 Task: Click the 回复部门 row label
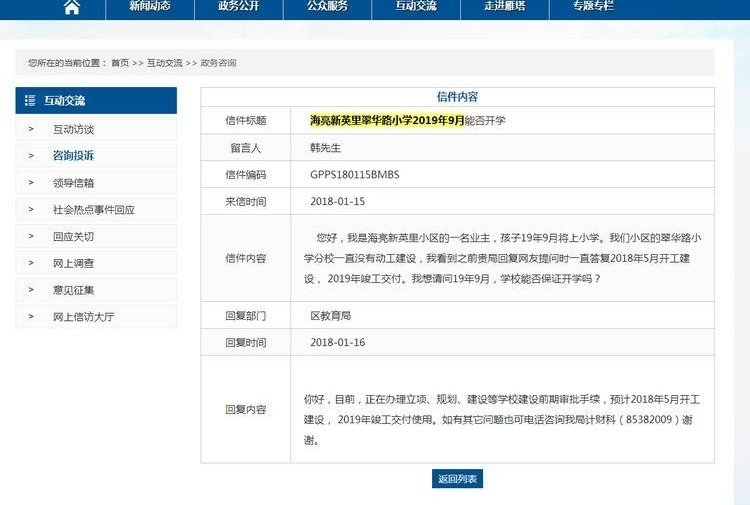[245, 316]
